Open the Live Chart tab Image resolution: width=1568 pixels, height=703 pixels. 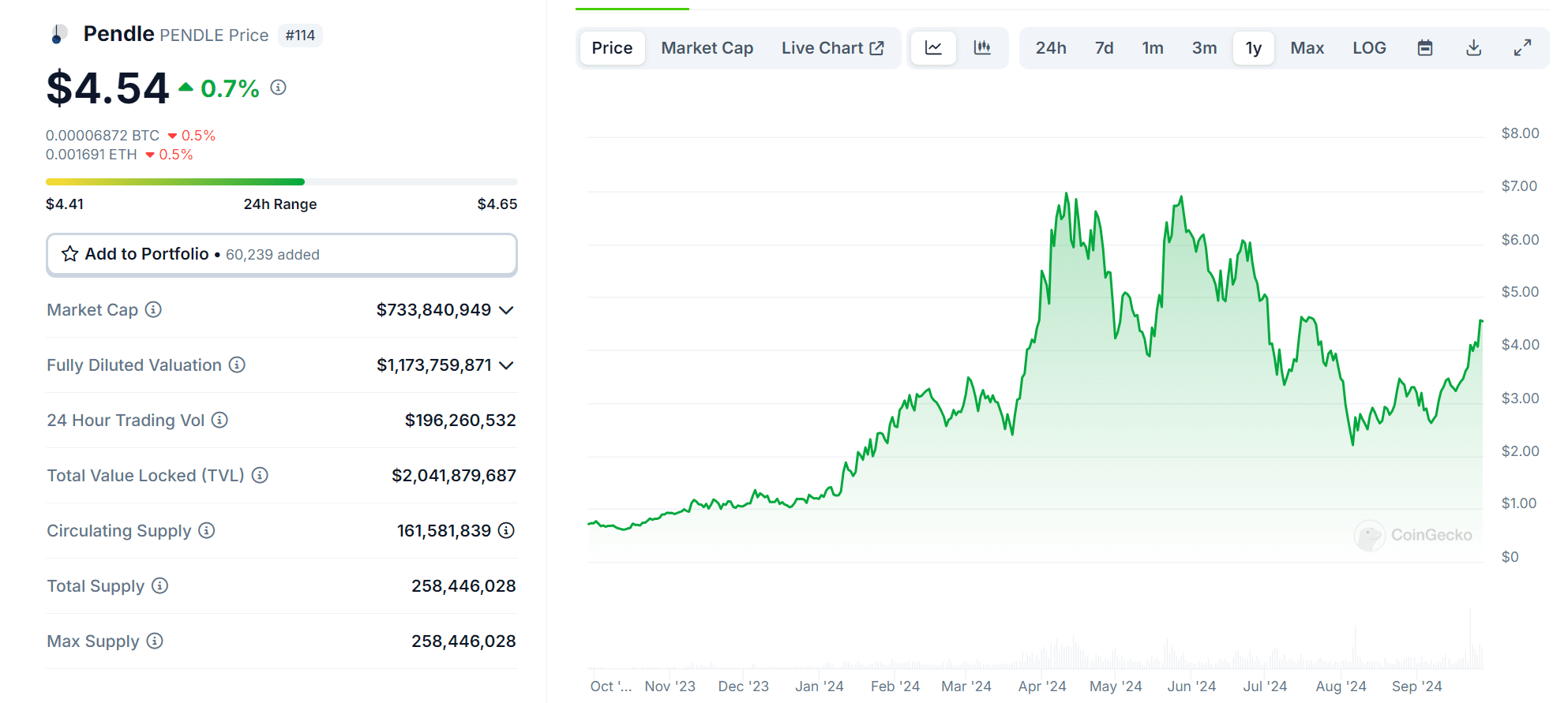[x=832, y=48]
